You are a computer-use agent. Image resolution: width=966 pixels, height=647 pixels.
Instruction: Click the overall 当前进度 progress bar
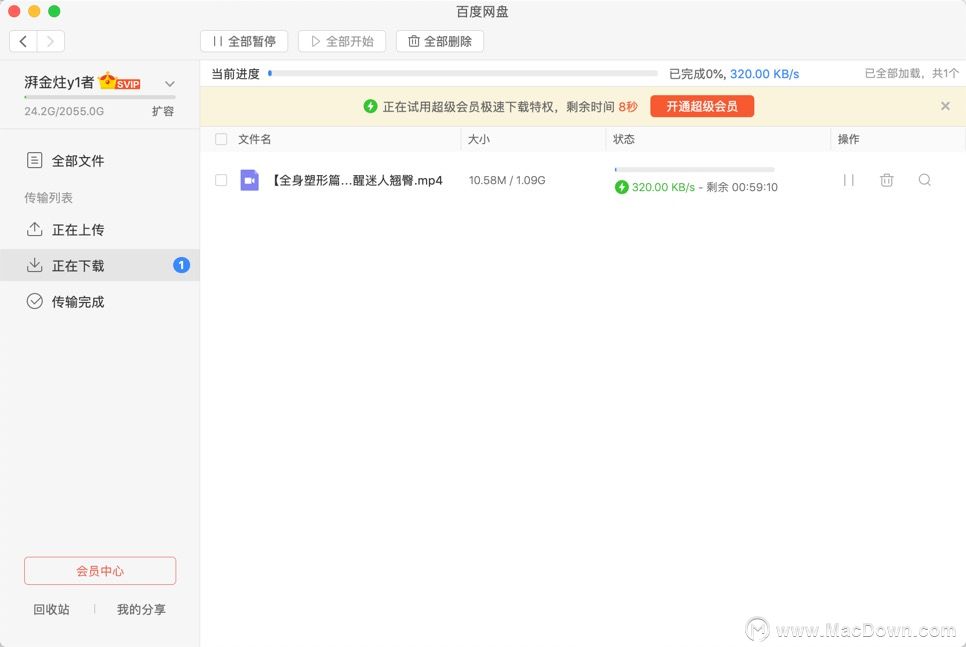(463, 73)
